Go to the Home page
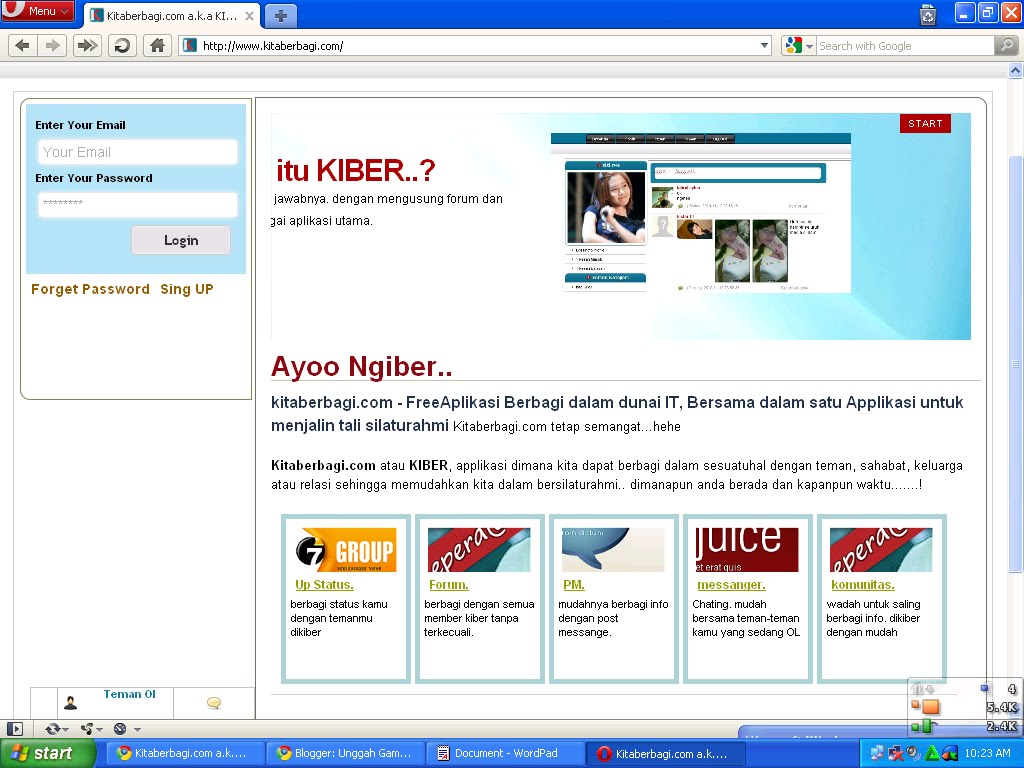Image resolution: width=1024 pixels, height=768 pixels. [x=157, y=45]
